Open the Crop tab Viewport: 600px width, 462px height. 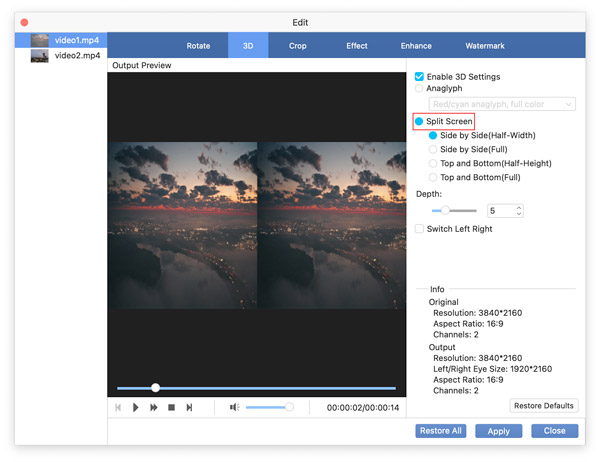pos(297,46)
